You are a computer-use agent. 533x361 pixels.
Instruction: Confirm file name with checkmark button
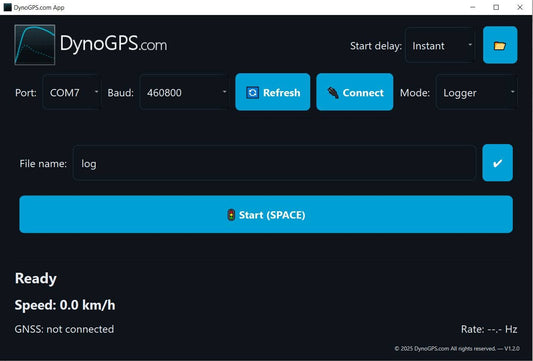tap(497, 163)
